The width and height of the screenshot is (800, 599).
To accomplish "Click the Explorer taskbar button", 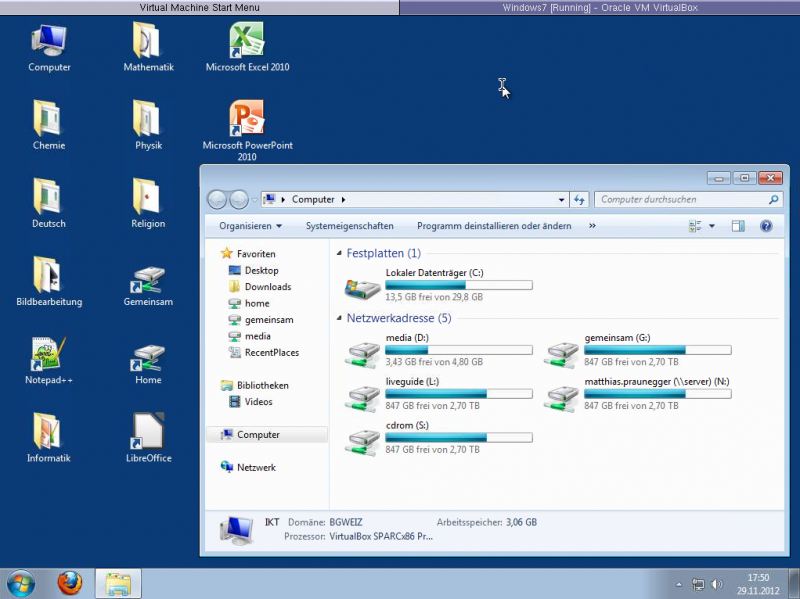I will (118, 583).
